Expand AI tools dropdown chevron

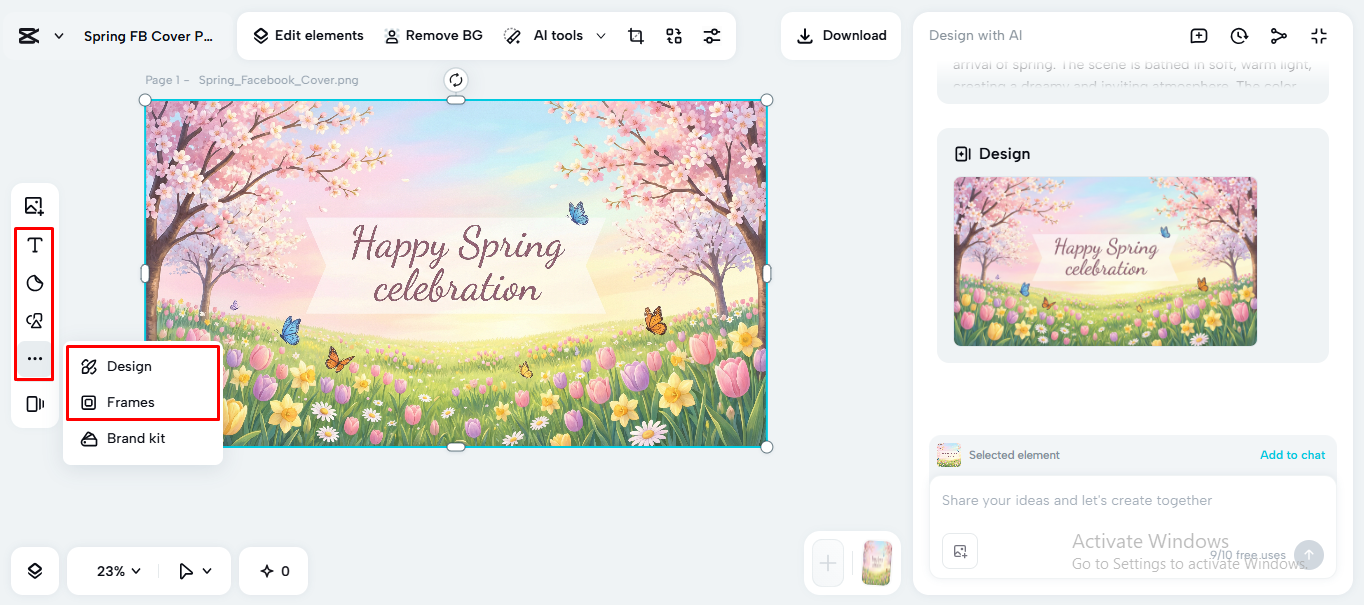[x=601, y=36]
